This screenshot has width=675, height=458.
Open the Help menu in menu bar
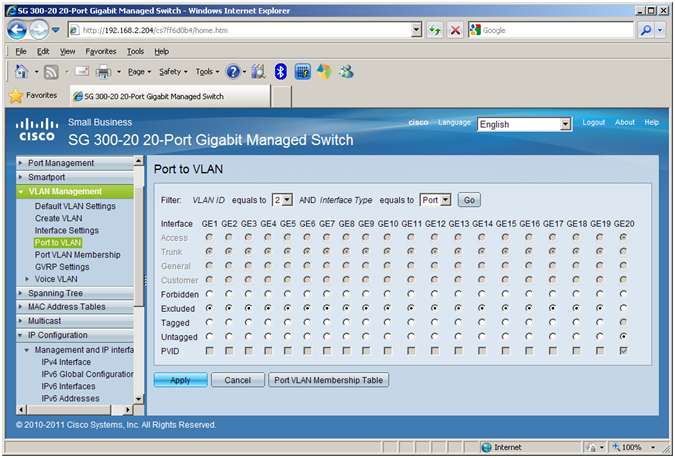(x=161, y=51)
